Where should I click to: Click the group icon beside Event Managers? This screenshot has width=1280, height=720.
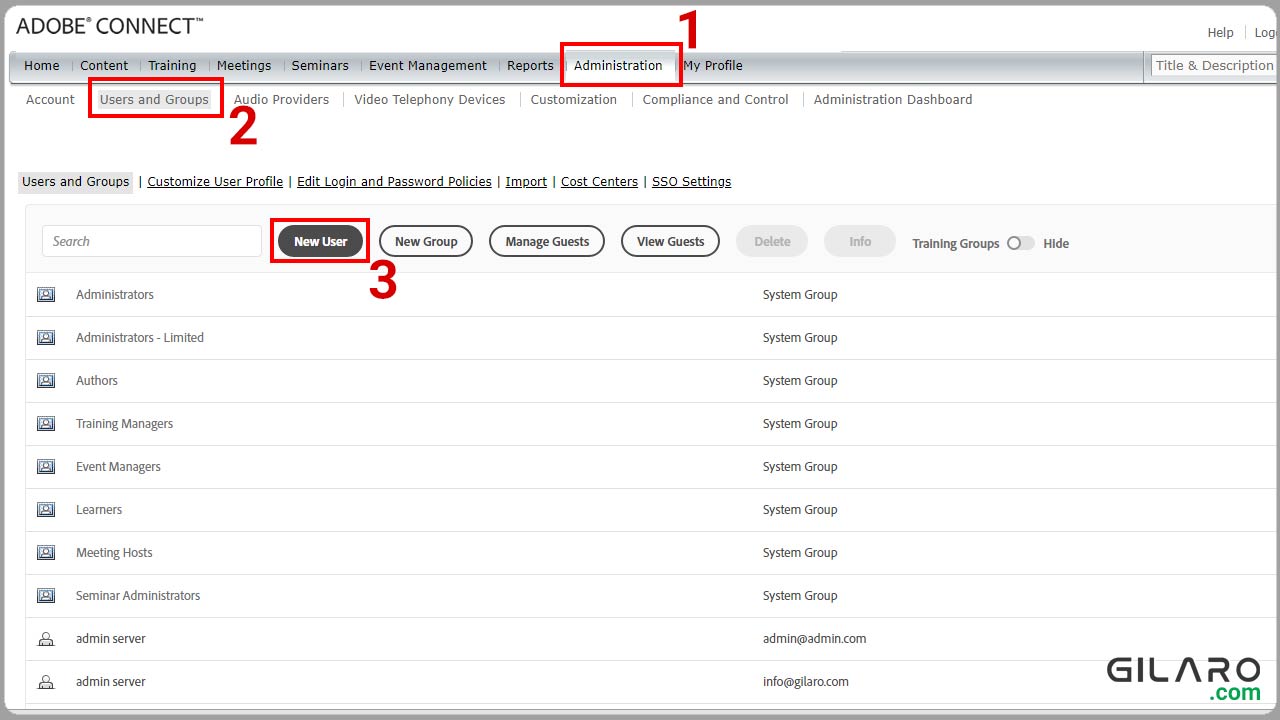point(46,467)
